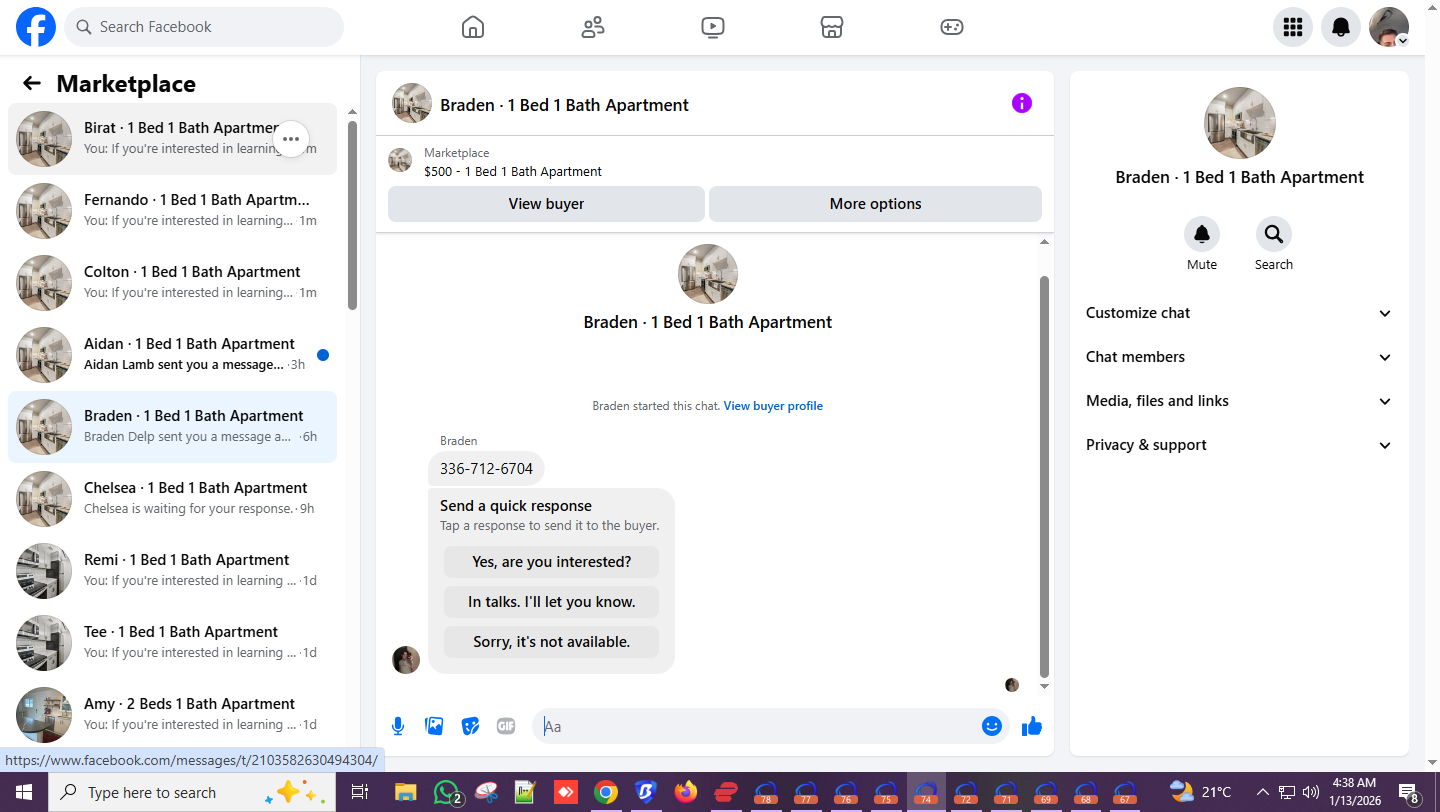Send 'Yes, are you interested?' quick response
Viewport: 1440px width, 812px height.
coord(552,562)
